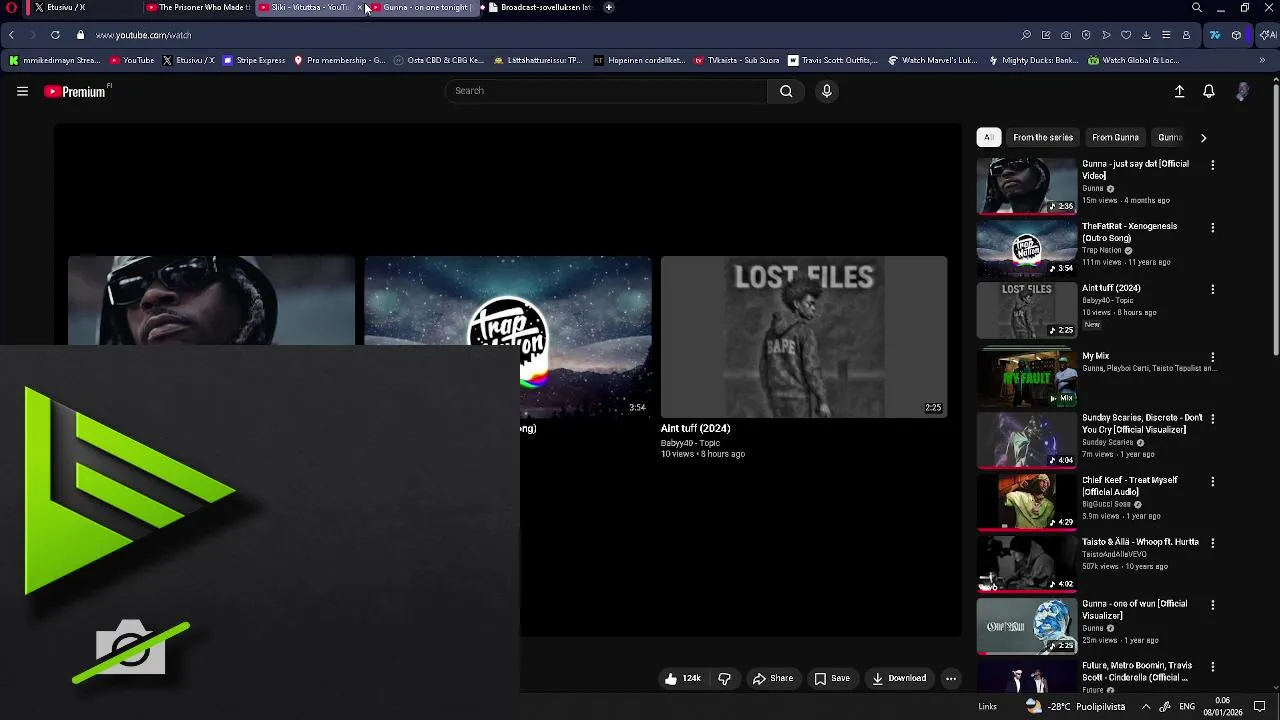Click the search magnifier button
This screenshot has height=720, width=1280.
click(x=786, y=91)
